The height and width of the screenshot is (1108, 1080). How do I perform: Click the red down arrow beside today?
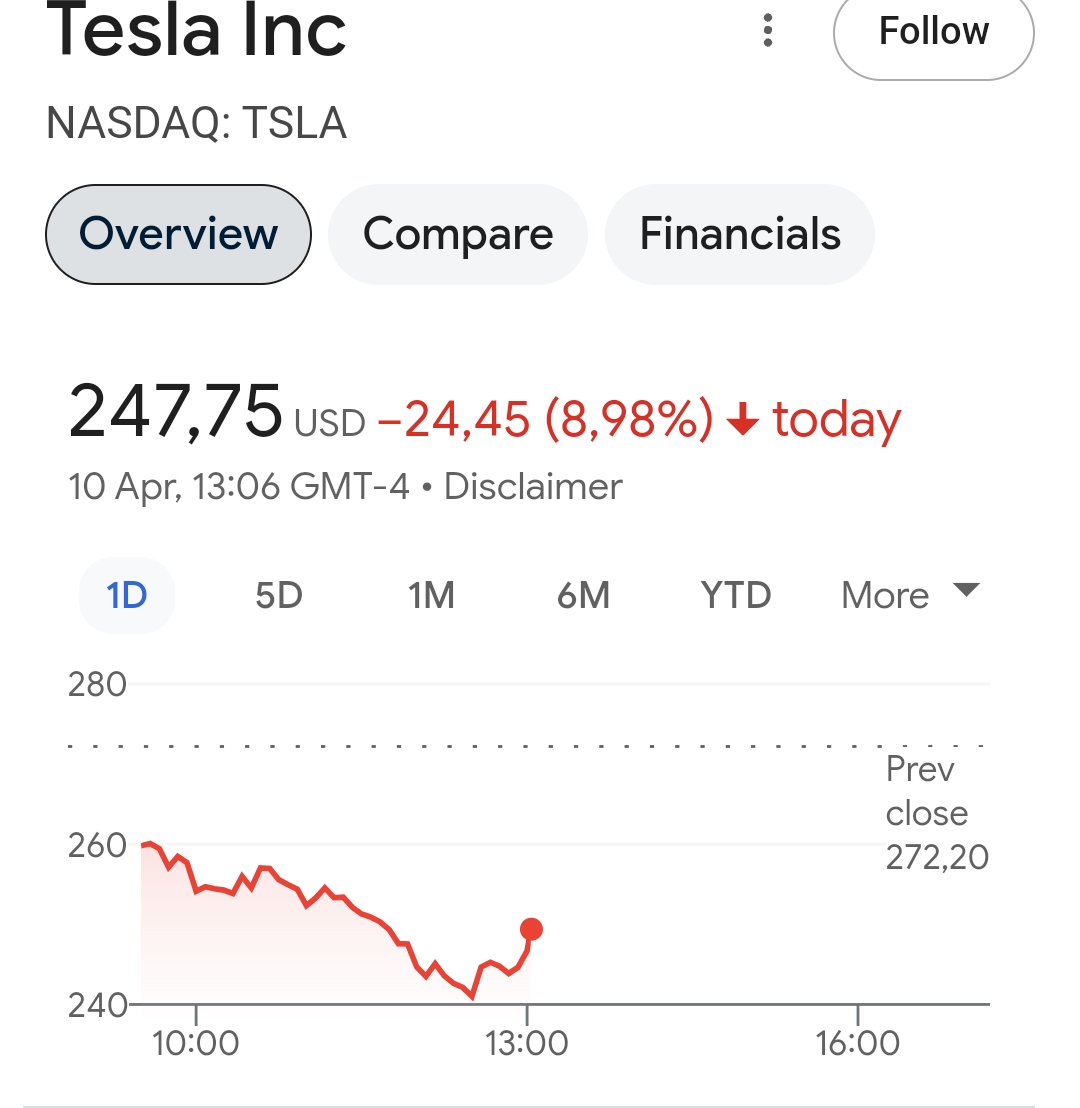[742, 421]
